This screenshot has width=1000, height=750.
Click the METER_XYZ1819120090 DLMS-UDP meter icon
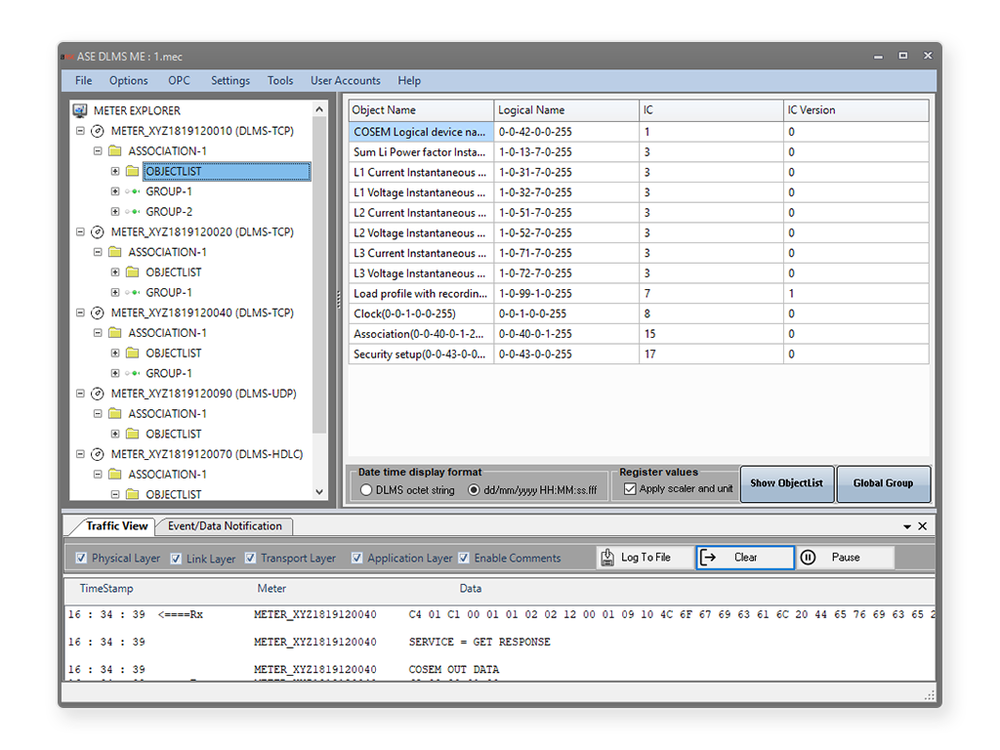click(98, 394)
